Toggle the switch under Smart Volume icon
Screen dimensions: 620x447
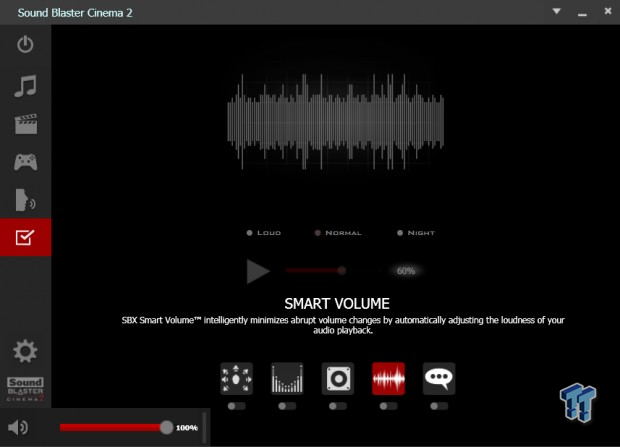click(x=388, y=406)
